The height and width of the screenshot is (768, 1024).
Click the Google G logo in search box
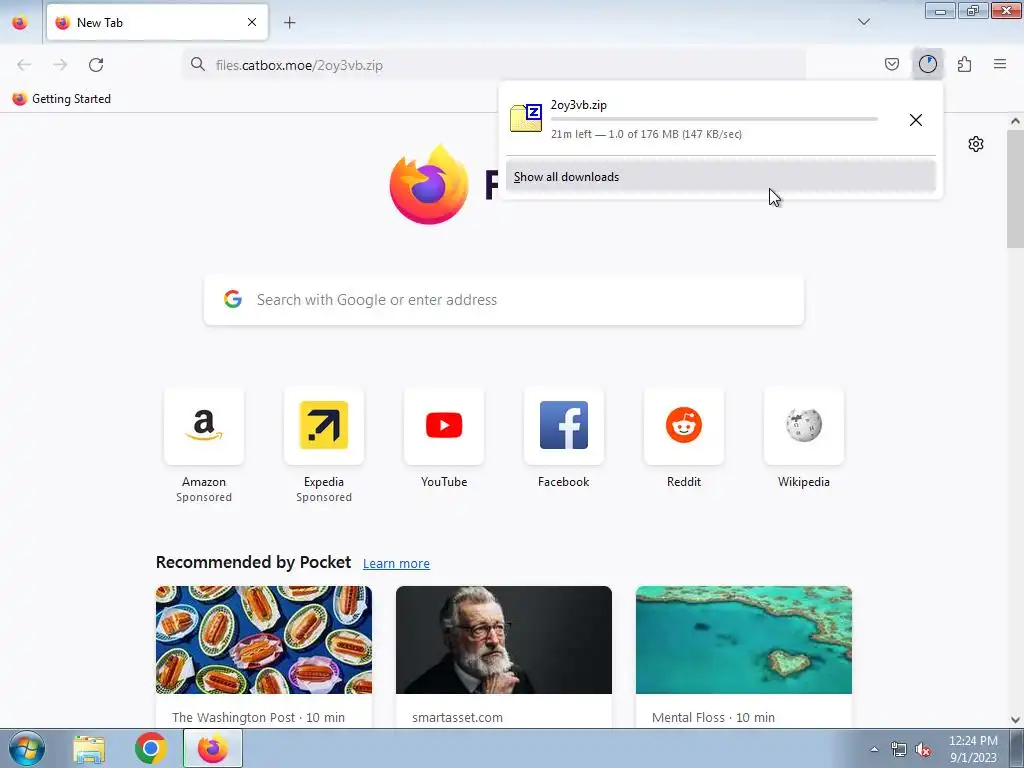click(233, 299)
